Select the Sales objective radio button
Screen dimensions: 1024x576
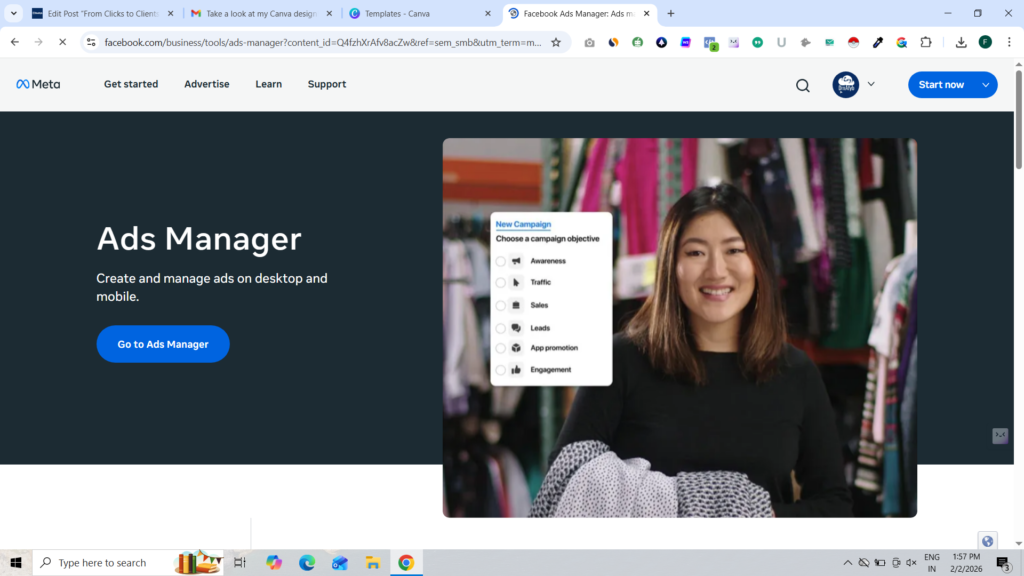[501, 305]
